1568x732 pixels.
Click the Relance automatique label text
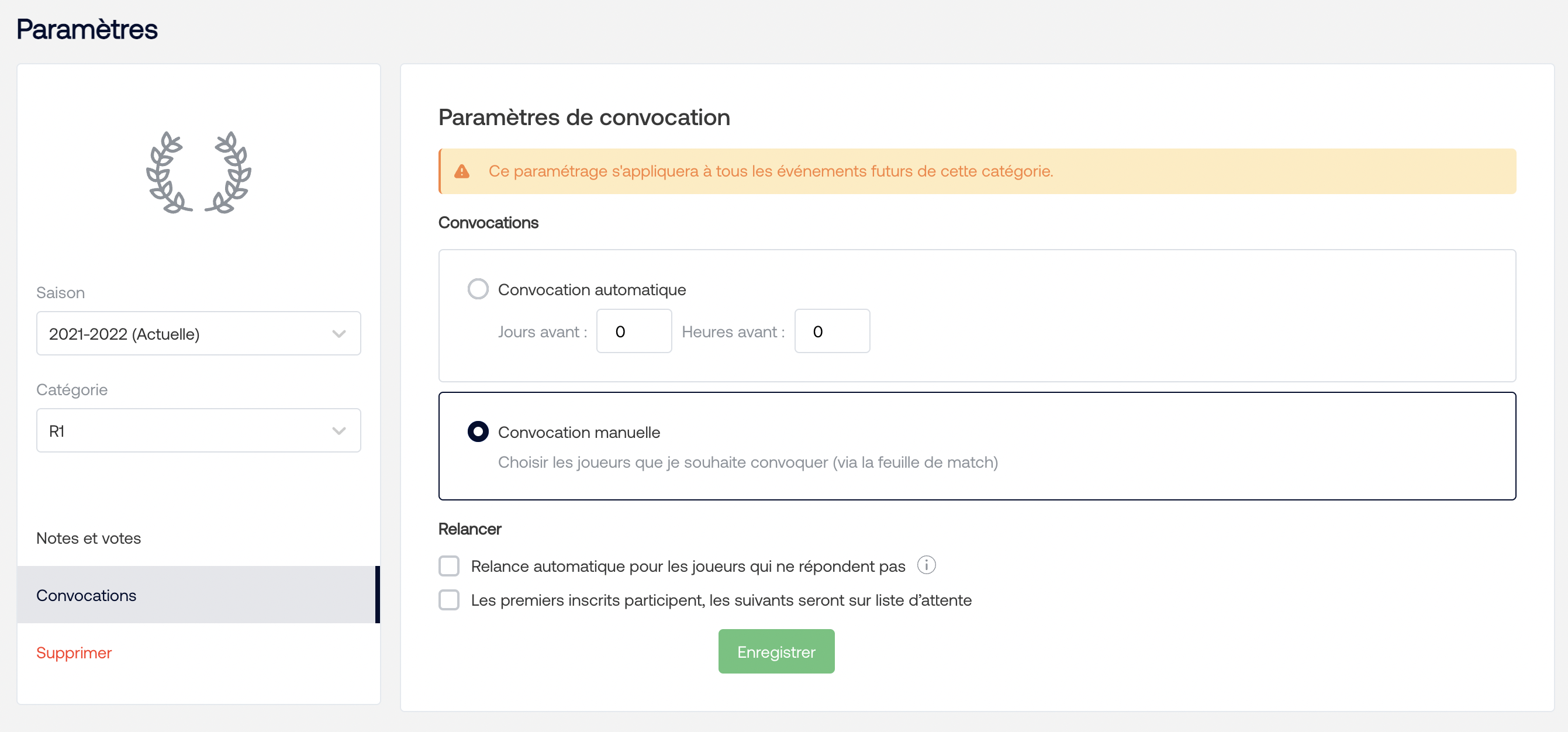[688, 567]
